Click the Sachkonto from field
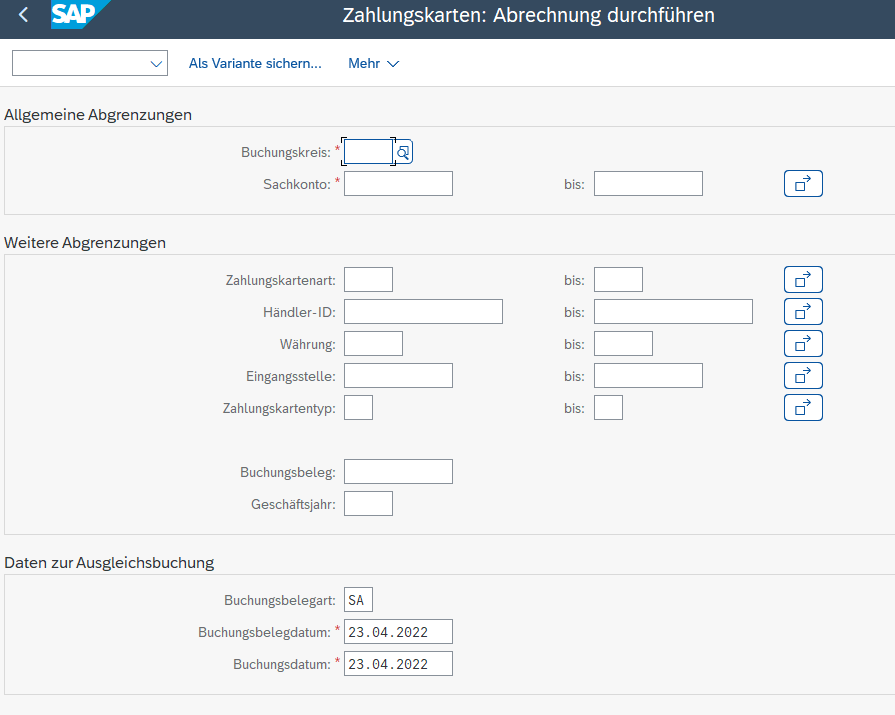 pos(398,184)
